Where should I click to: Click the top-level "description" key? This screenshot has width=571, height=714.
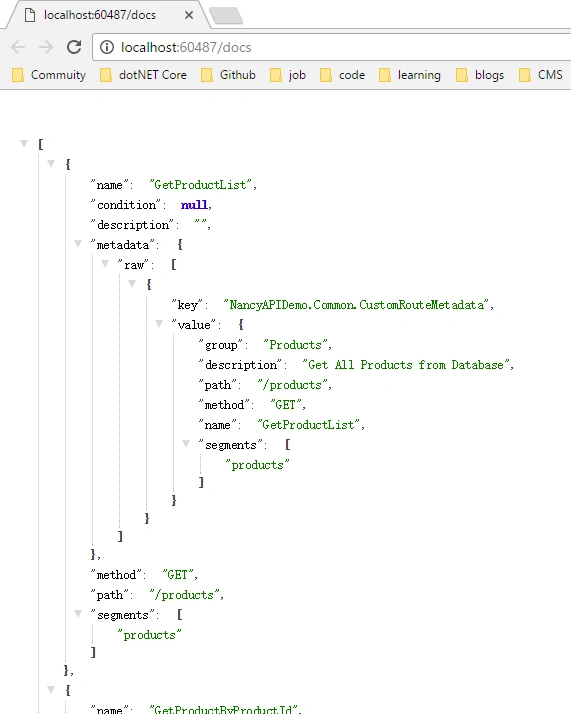133,225
